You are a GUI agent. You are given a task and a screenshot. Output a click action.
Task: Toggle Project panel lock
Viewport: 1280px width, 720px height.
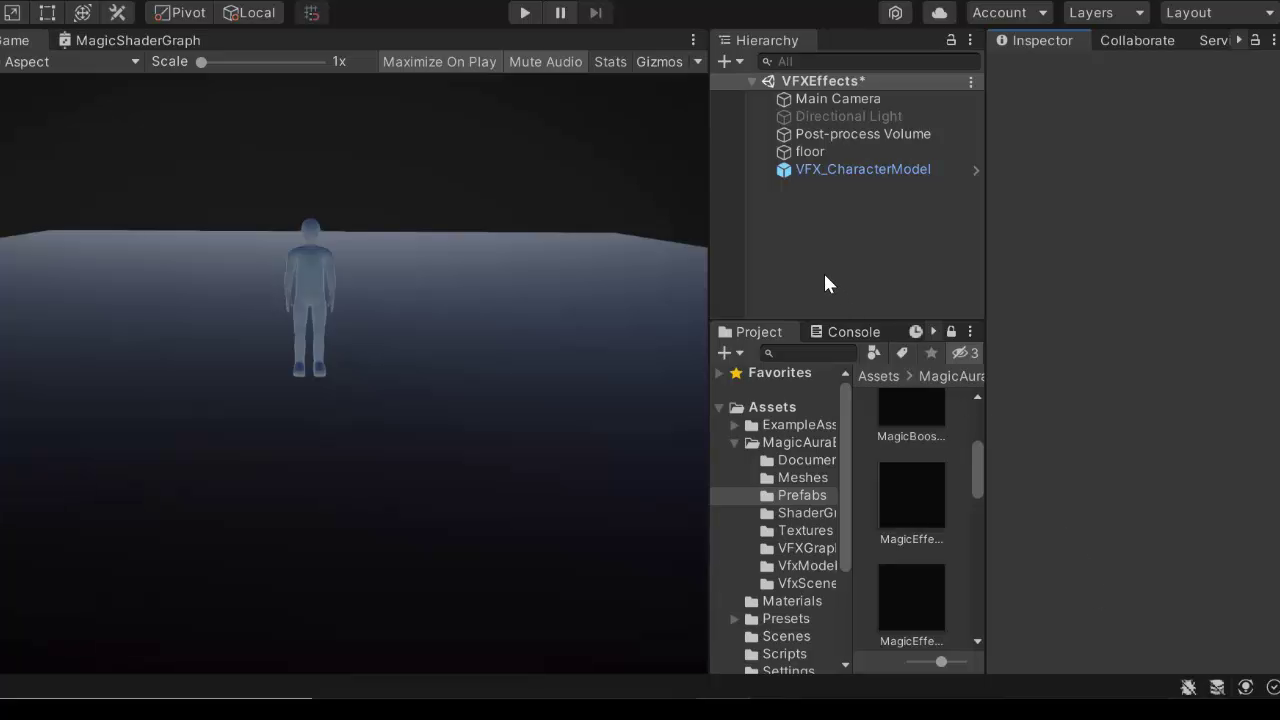[951, 332]
